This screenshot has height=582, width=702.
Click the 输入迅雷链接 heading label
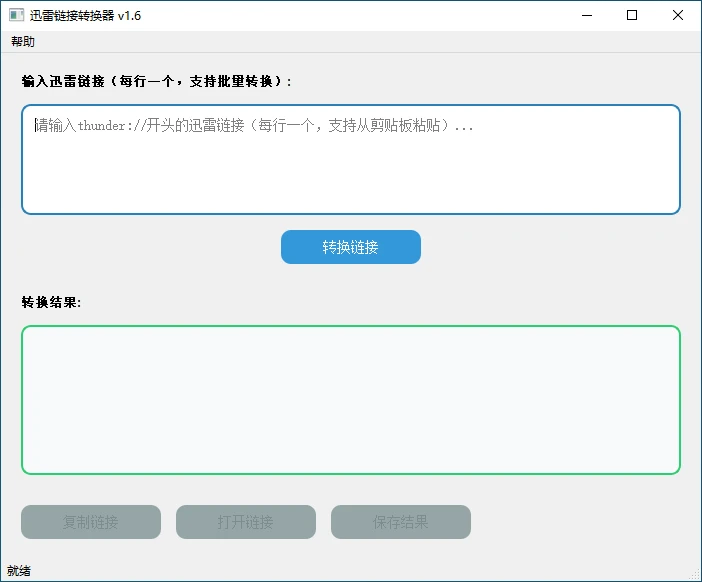point(157,81)
